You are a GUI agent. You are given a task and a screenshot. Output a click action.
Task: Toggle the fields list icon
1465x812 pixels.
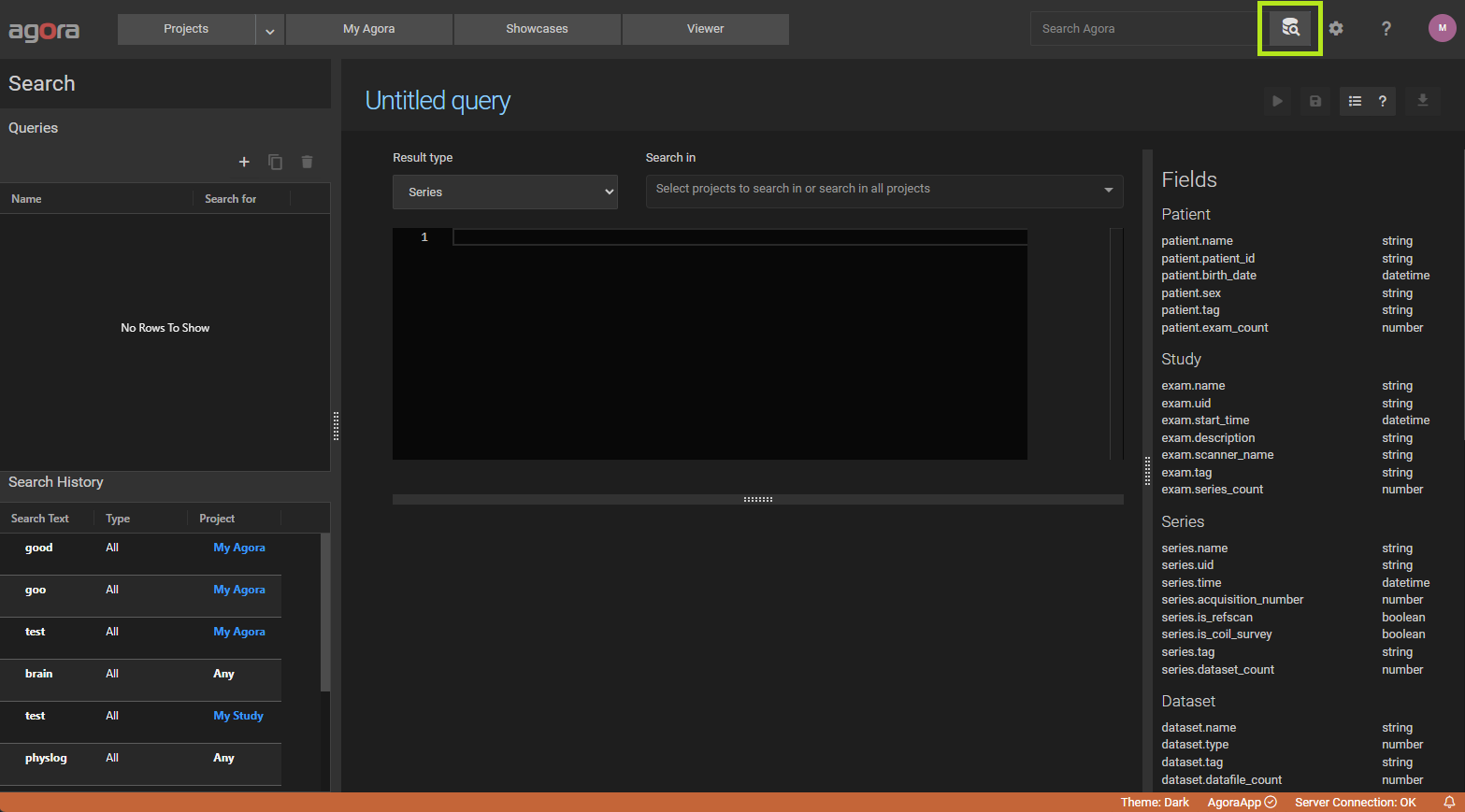pyautogui.click(x=1355, y=101)
